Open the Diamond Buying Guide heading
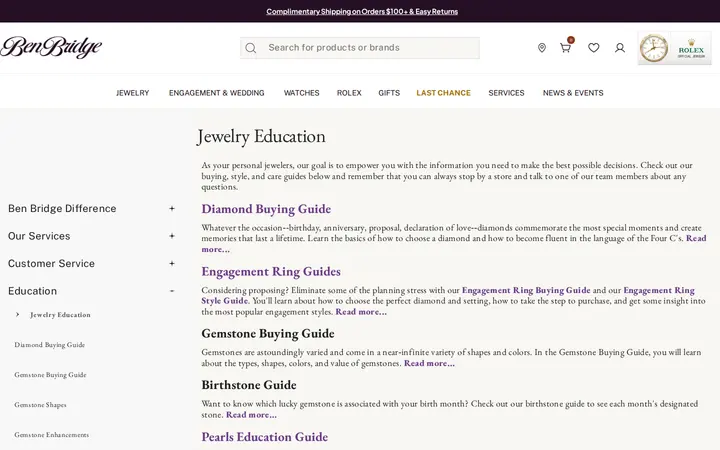 [x=266, y=209]
